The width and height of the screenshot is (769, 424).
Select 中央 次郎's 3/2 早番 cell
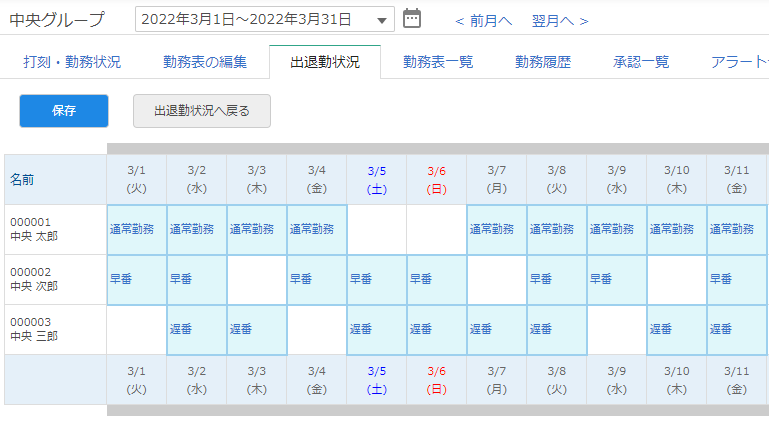(x=197, y=279)
